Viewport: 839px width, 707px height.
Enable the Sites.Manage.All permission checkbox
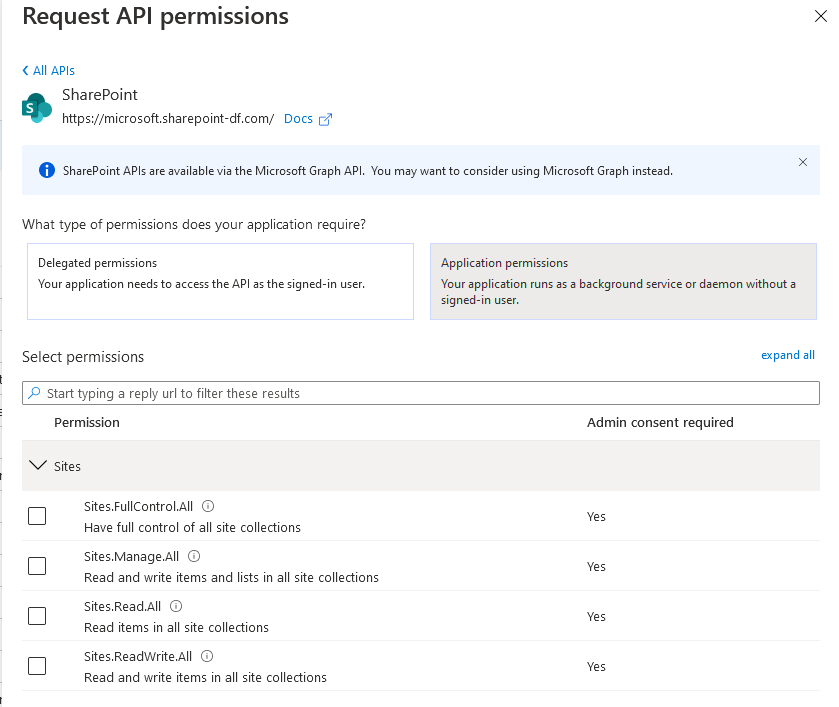(x=36, y=566)
